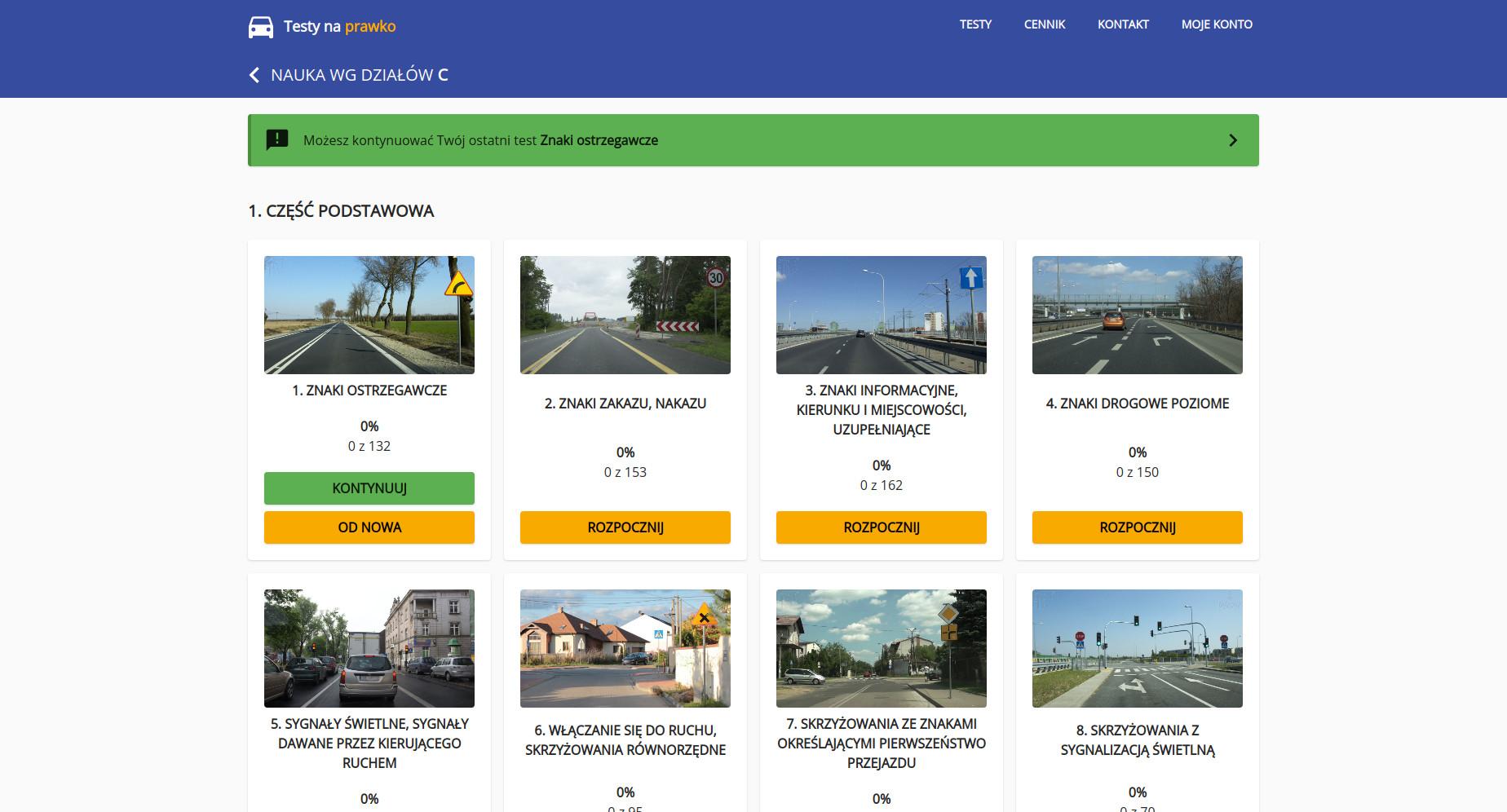Click the car logo icon in header
This screenshot has width=1507, height=812.
tap(261, 27)
